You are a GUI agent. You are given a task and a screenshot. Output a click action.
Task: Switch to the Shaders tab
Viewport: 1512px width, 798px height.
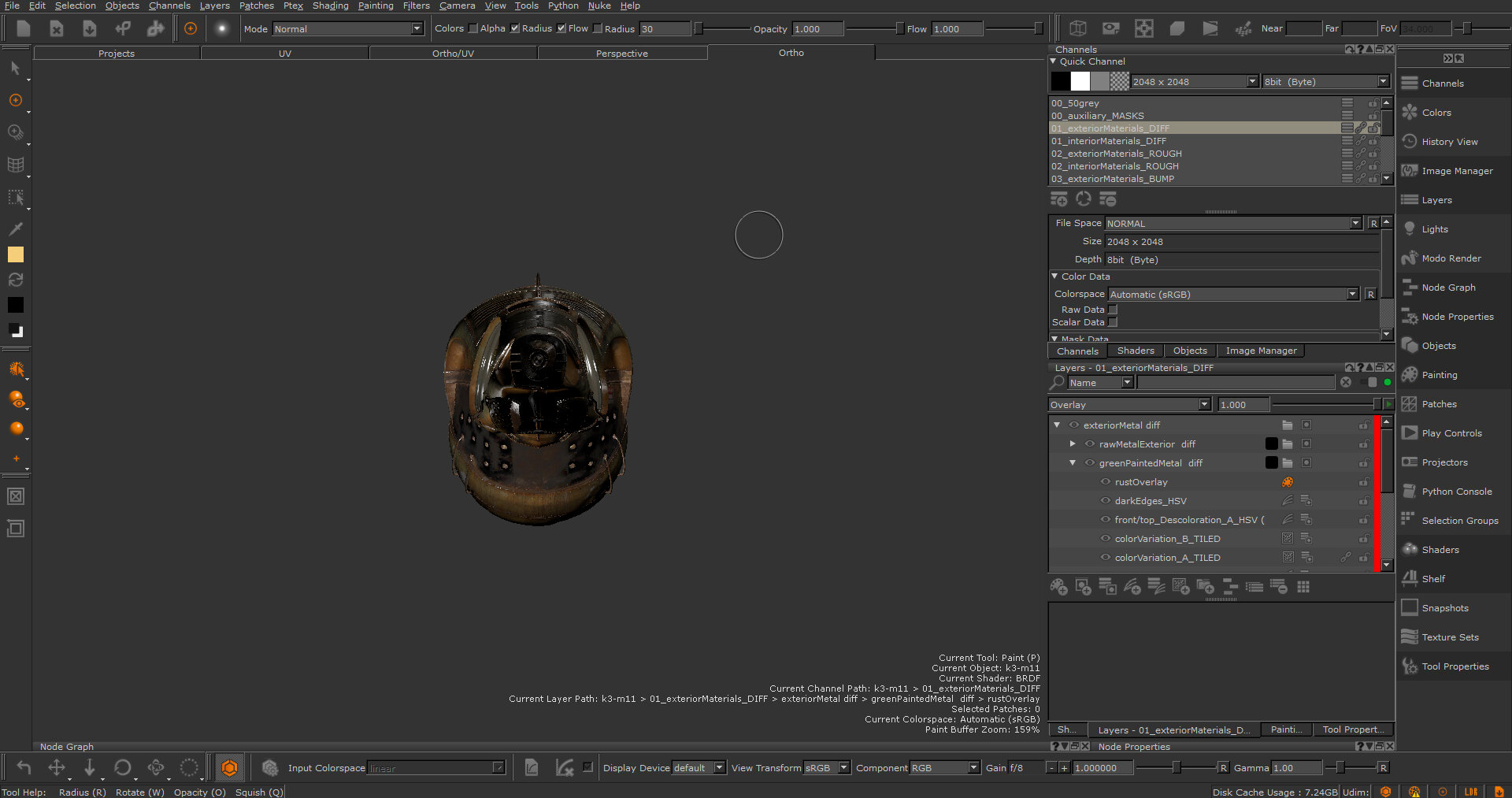(1135, 351)
